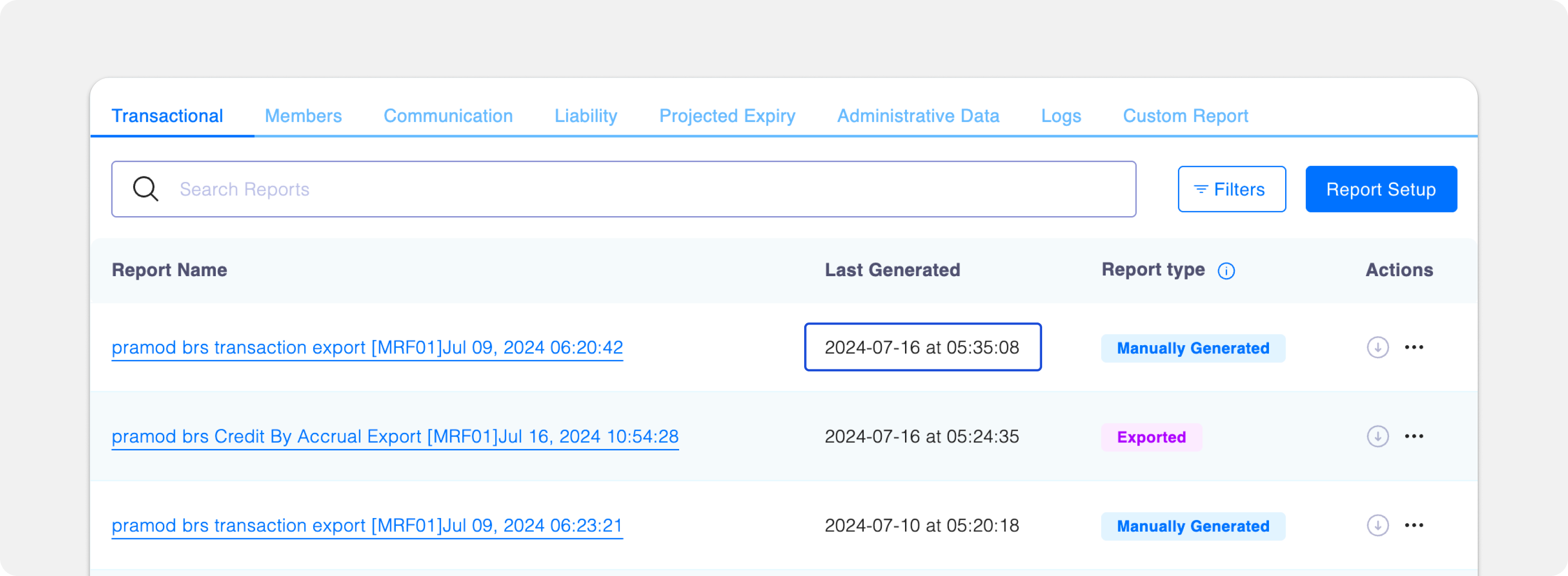This screenshot has height=576, width=1568.
Task: Open the Credit By Accrual Export report link
Action: [395, 437]
